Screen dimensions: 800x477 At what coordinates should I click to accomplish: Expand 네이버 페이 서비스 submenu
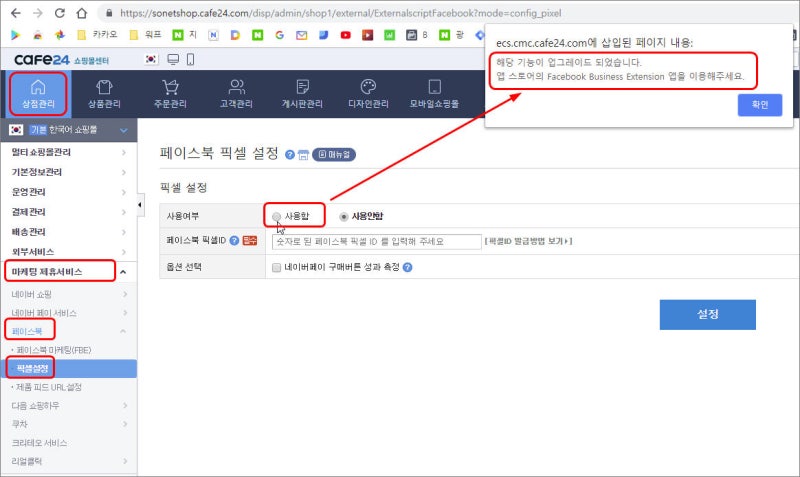point(69,313)
